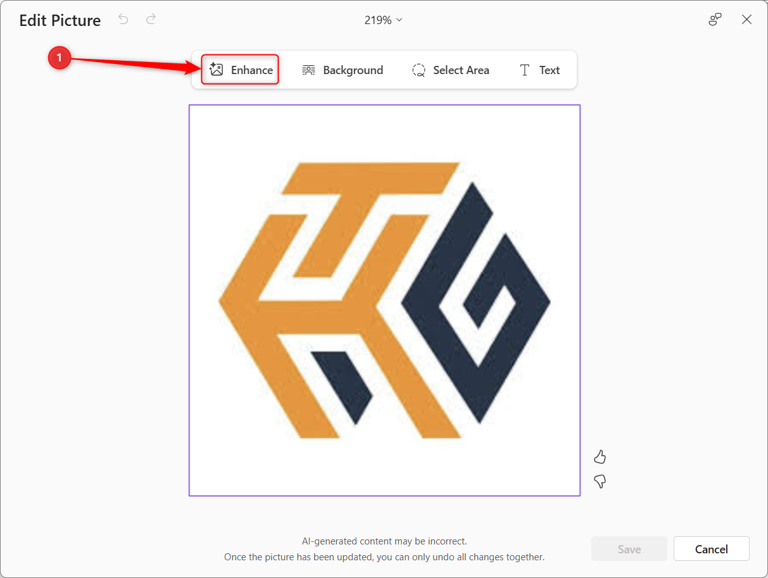Screen dimensions: 768x578
Task: Cancel the picture edits
Action: pos(711,549)
